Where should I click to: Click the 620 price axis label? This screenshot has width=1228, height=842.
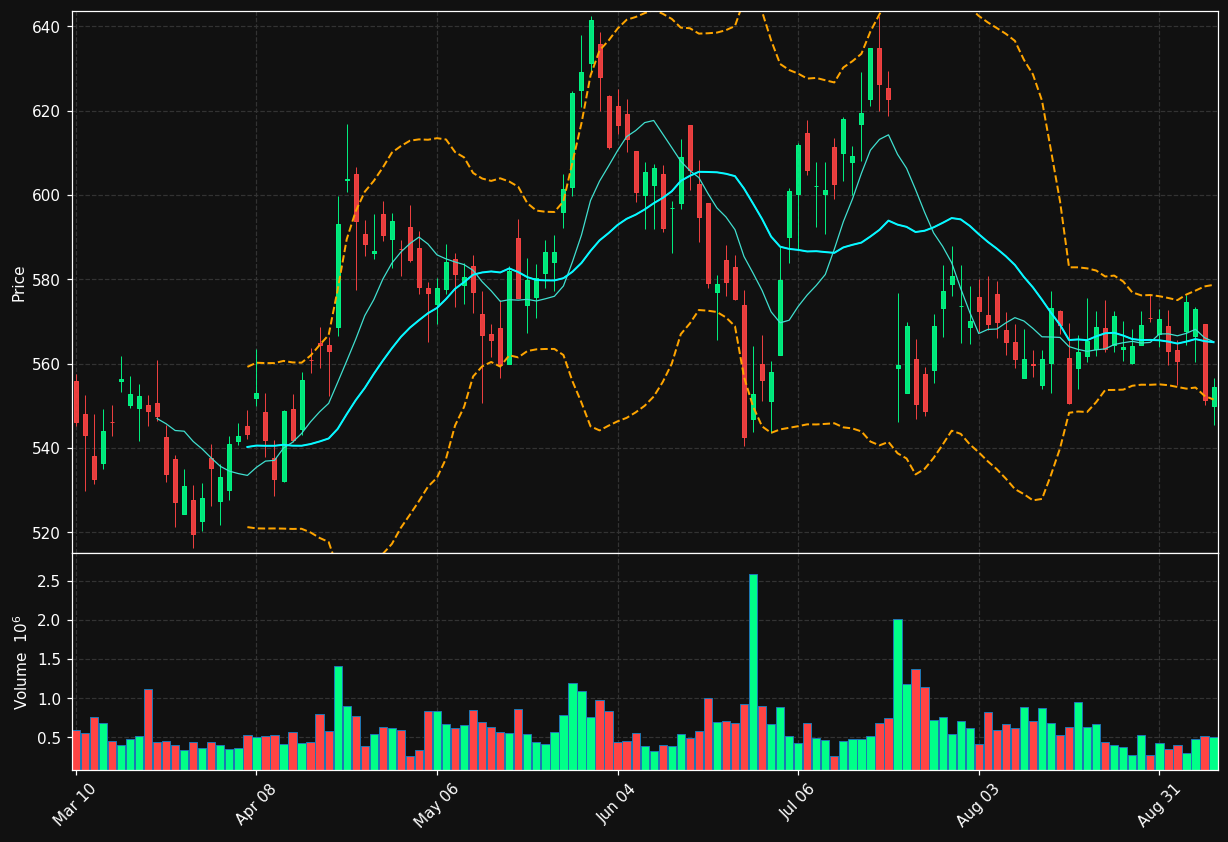click(48, 111)
